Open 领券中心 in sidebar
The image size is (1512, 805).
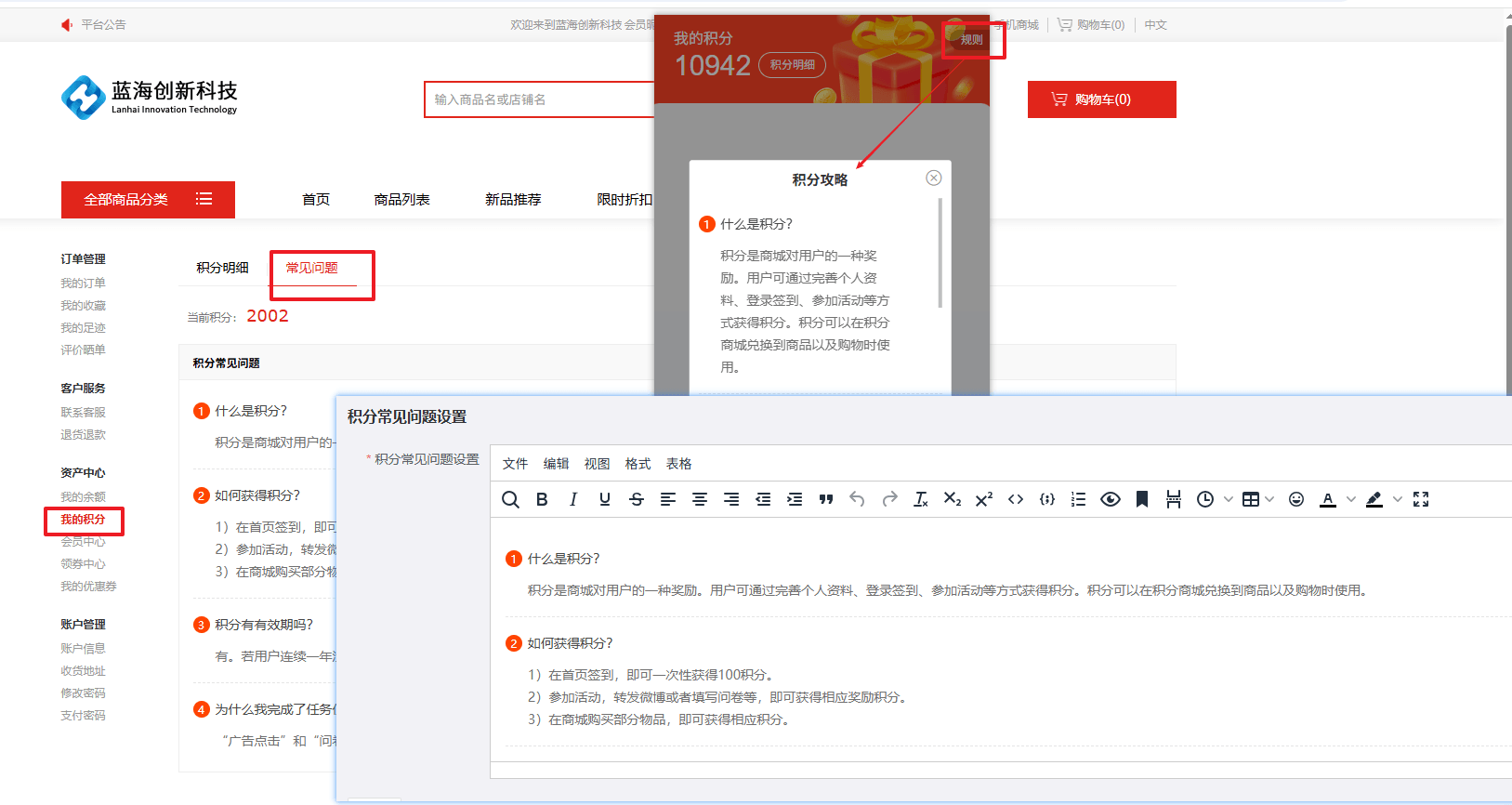point(83,564)
